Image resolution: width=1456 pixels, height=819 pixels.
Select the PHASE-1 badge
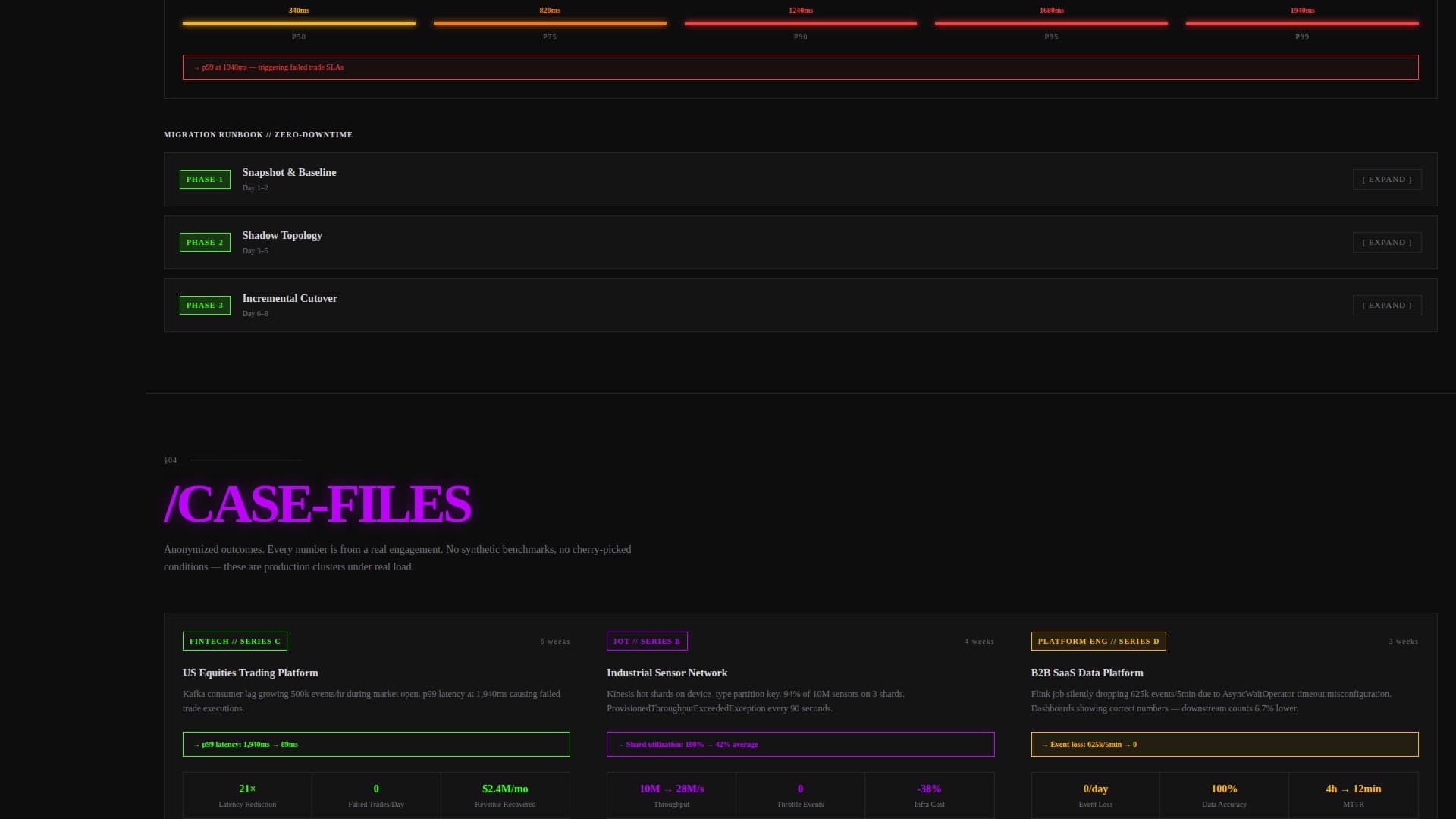click(205, 179)
